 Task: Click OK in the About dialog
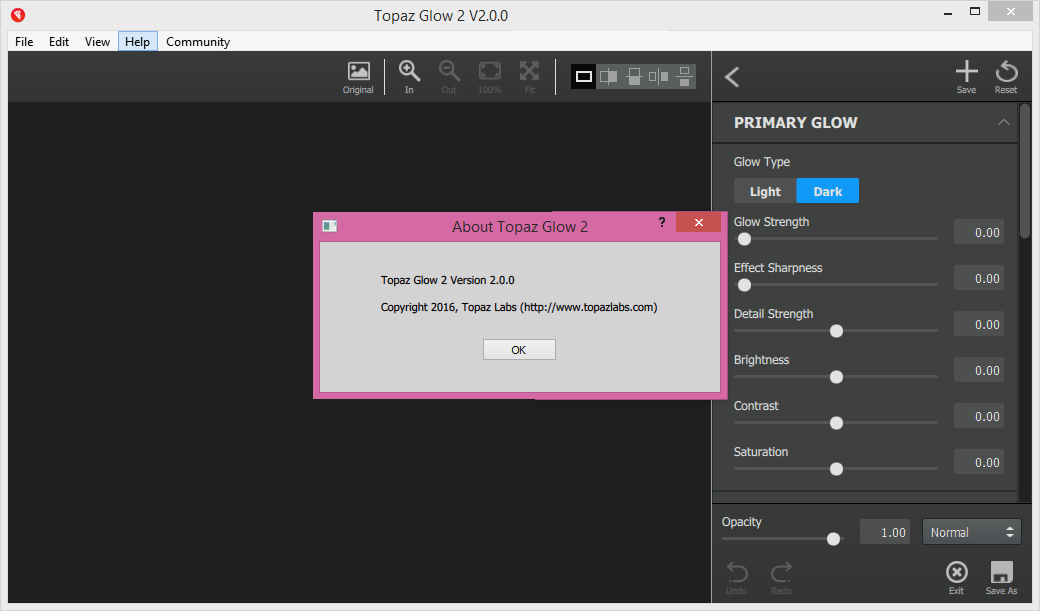(x=519, y=350)
